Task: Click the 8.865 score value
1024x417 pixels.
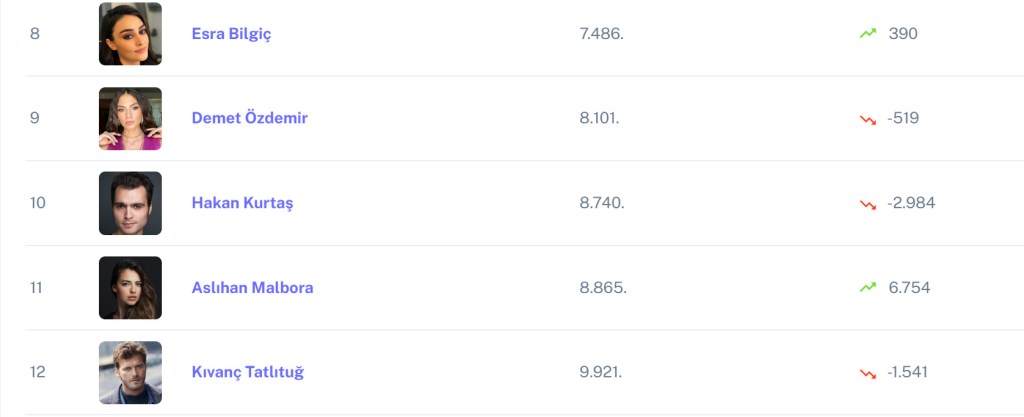Action: [x=602, y=288]
